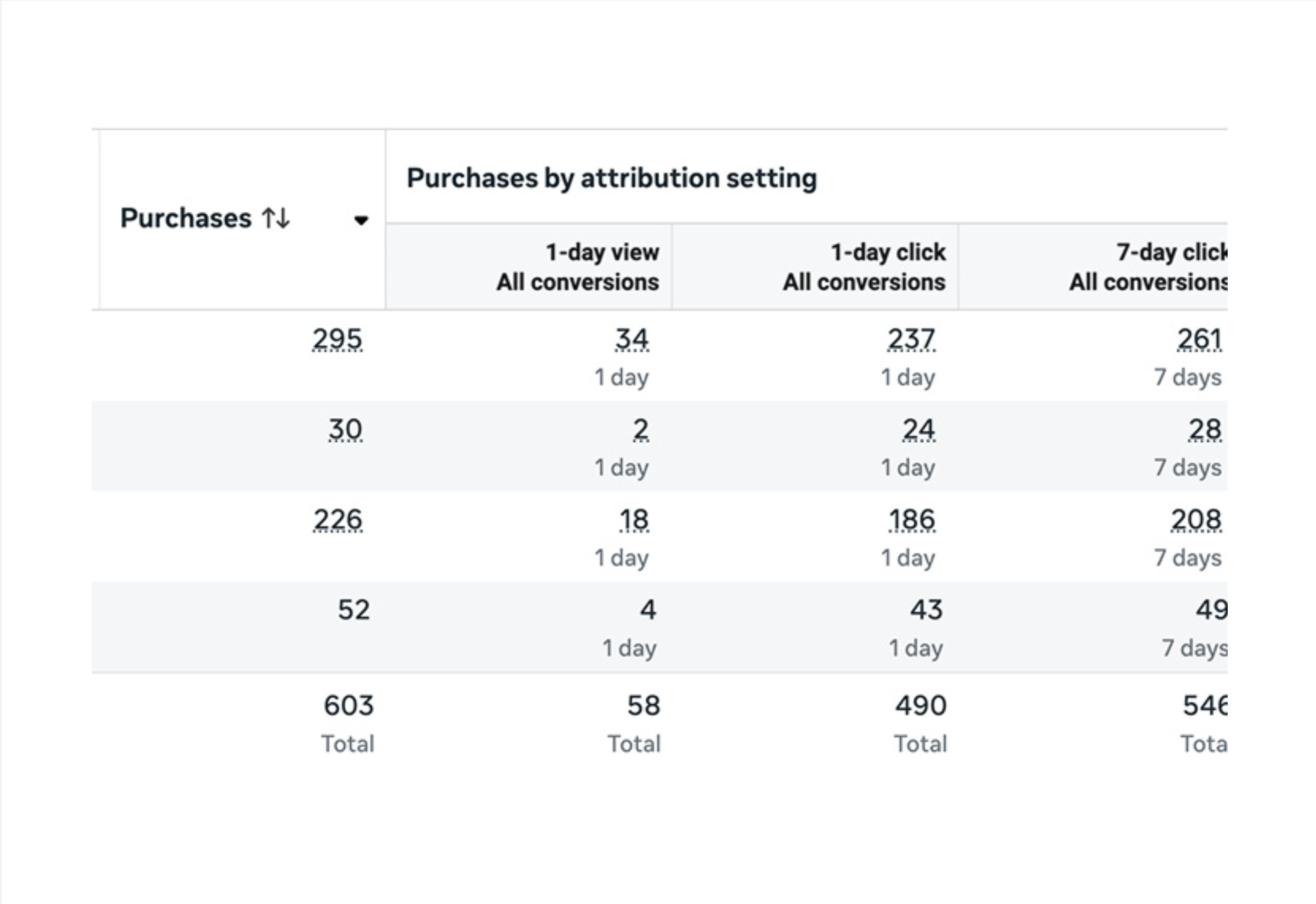1316x904 pixels.
Task: Click the 186 one-day click value
Action: pyautogui.click(x=912, y=519)
